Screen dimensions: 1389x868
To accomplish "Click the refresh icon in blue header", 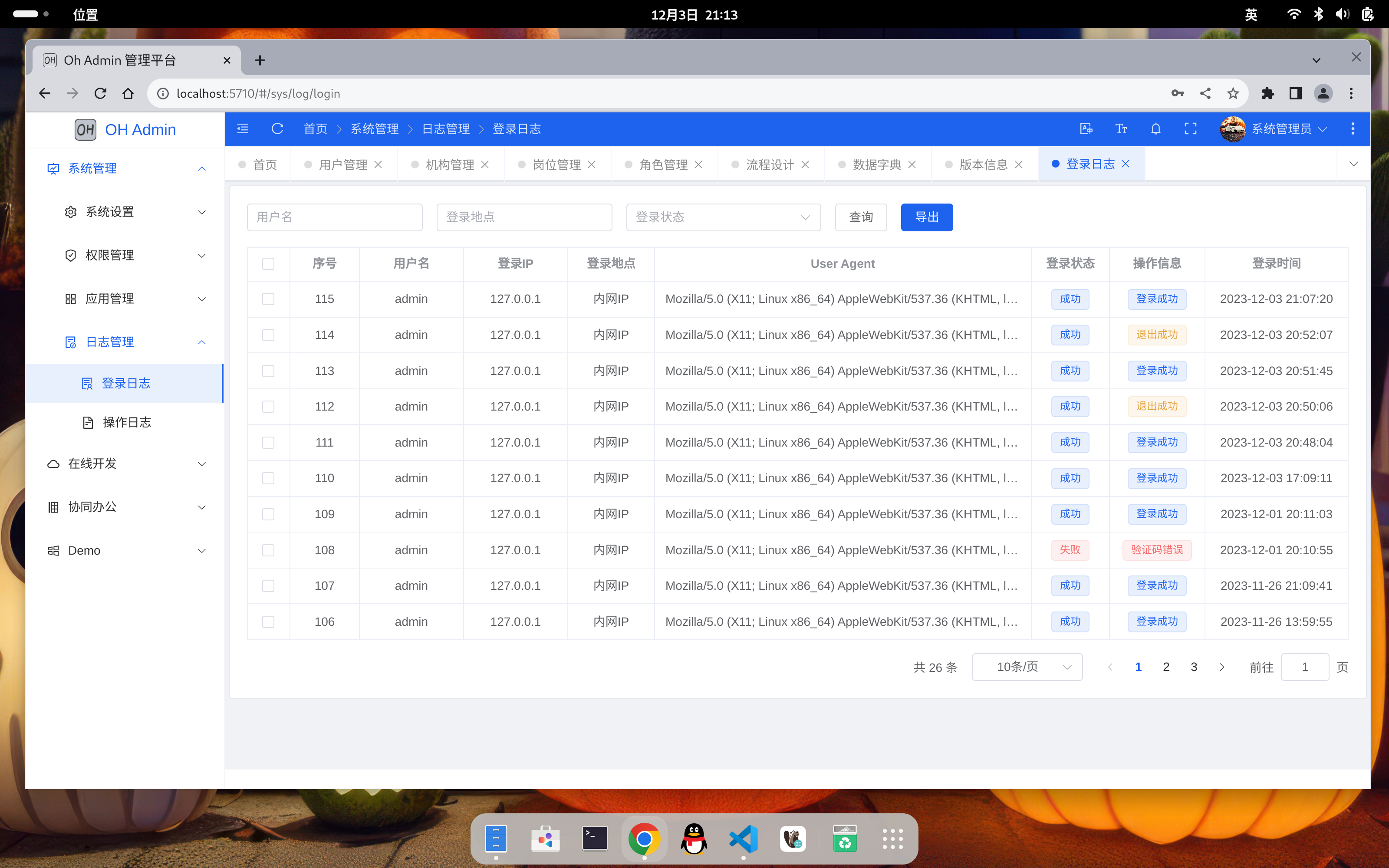I will tap(277, 128).
